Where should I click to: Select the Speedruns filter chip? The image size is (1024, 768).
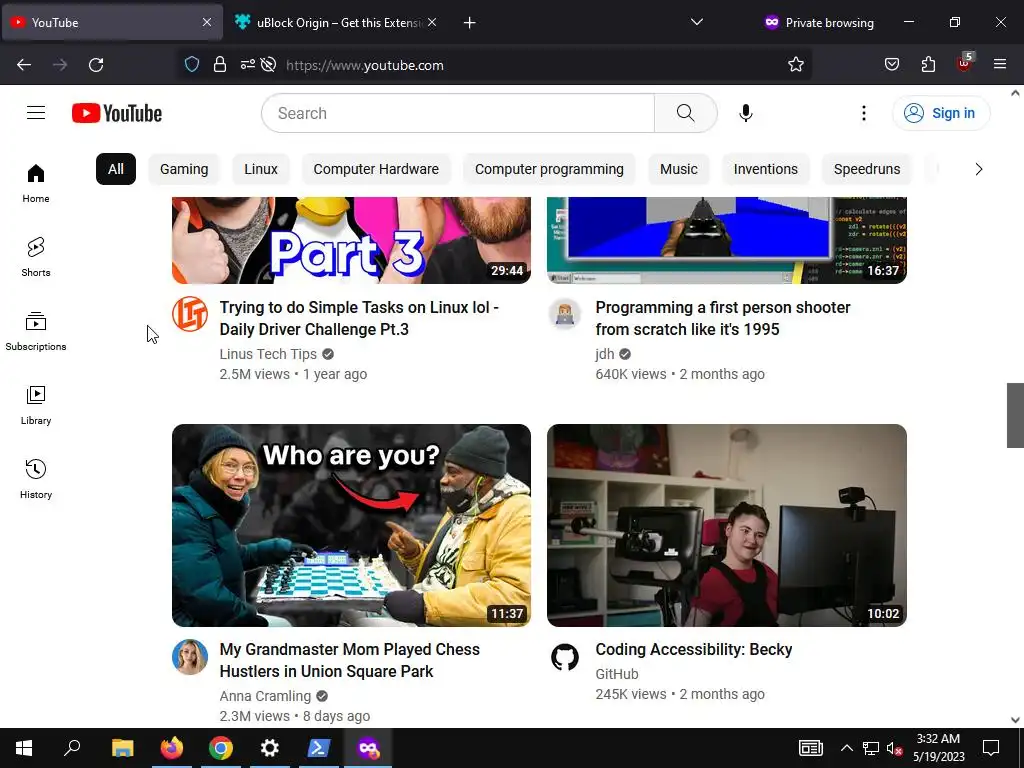pyautogui.click(x=867, y=169)
